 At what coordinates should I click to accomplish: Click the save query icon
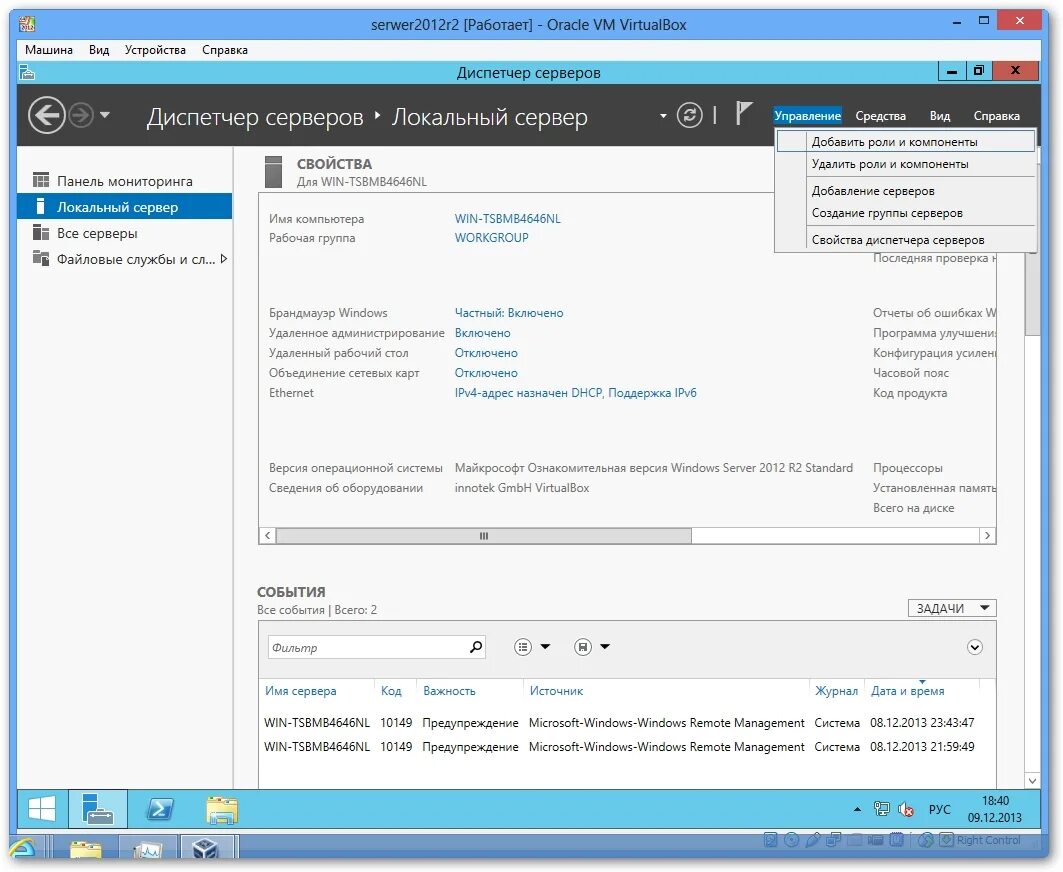coord(582,647)
